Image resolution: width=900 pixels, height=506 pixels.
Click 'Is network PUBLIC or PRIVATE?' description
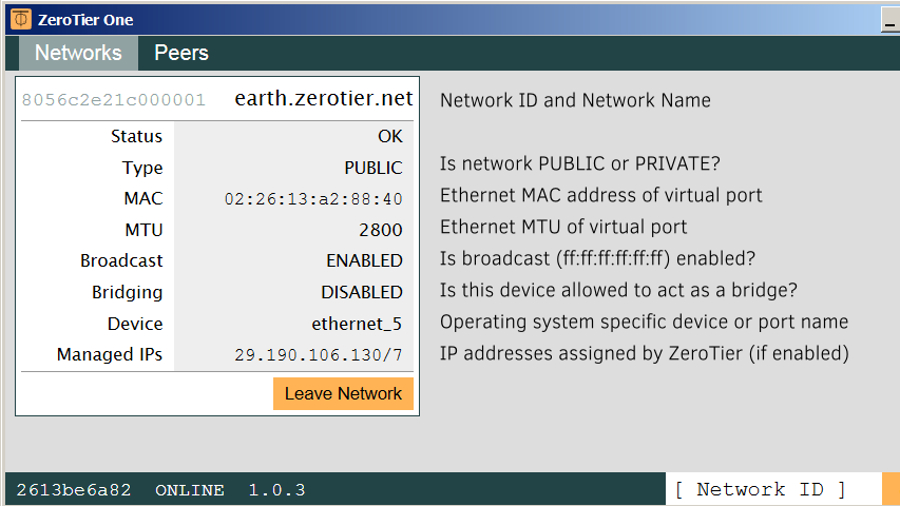point(580,164)
